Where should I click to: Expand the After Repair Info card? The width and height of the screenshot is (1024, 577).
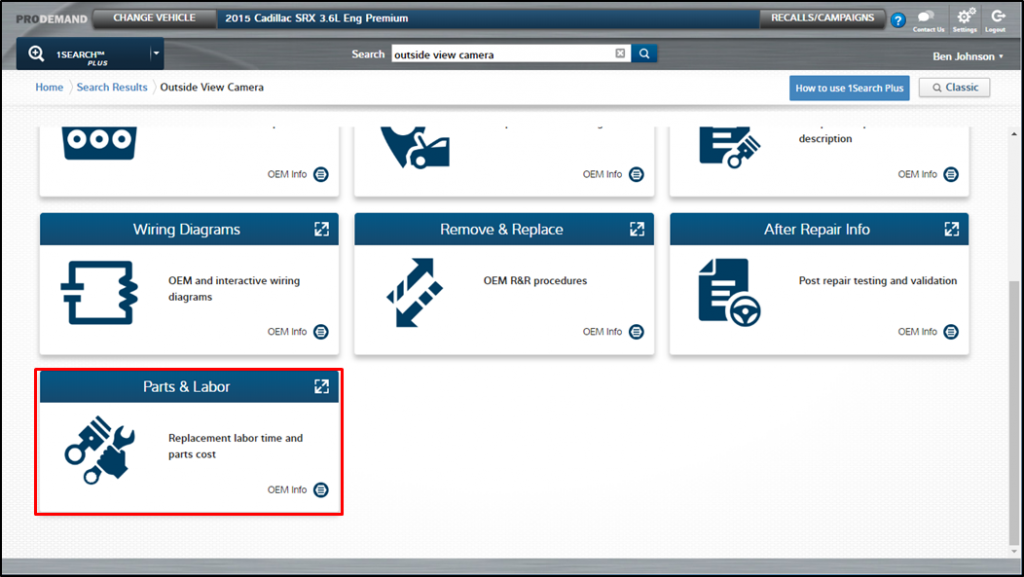(951, 229)
